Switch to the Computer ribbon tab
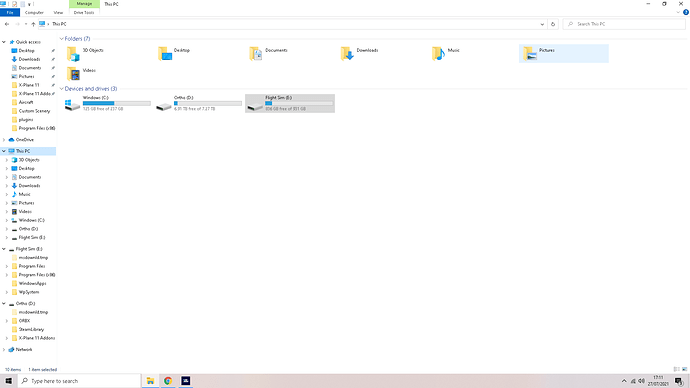The height and width of the screenshot is (388, 690). (x=34, y=13)
